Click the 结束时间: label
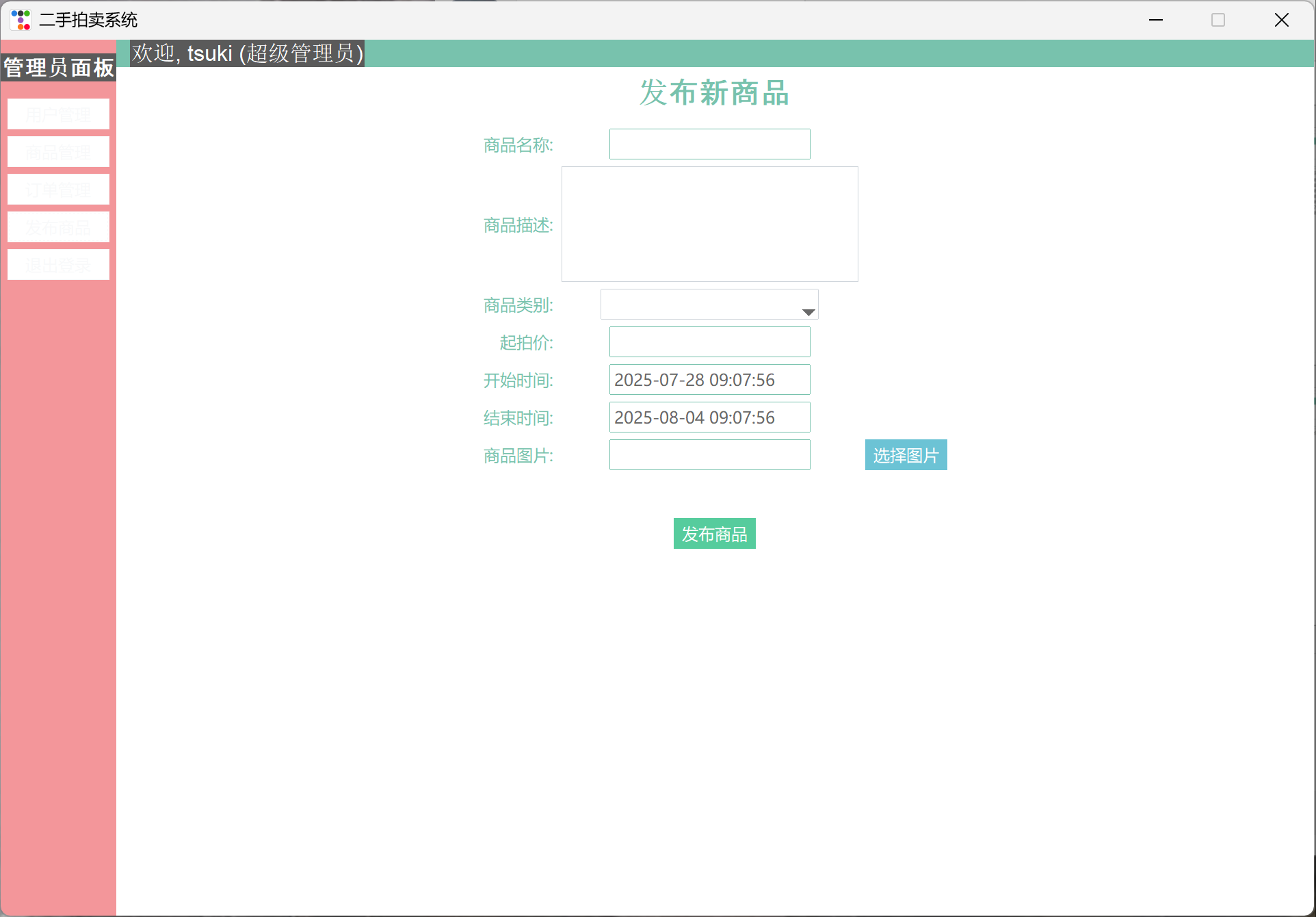Viewport: 1316px width, 917px height. click(x=518, y=418)
